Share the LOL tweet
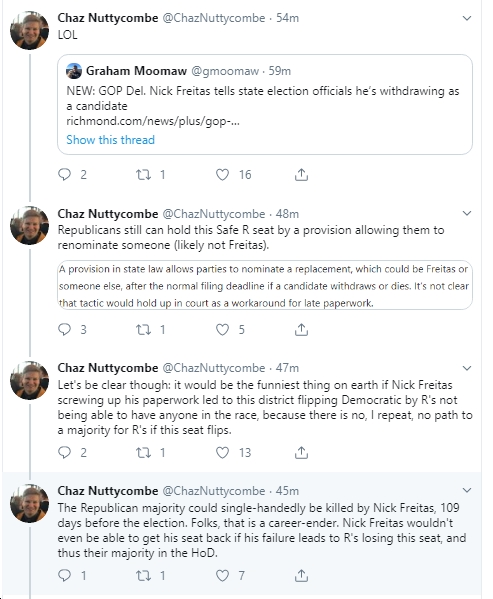 click(x=301, y=175)
